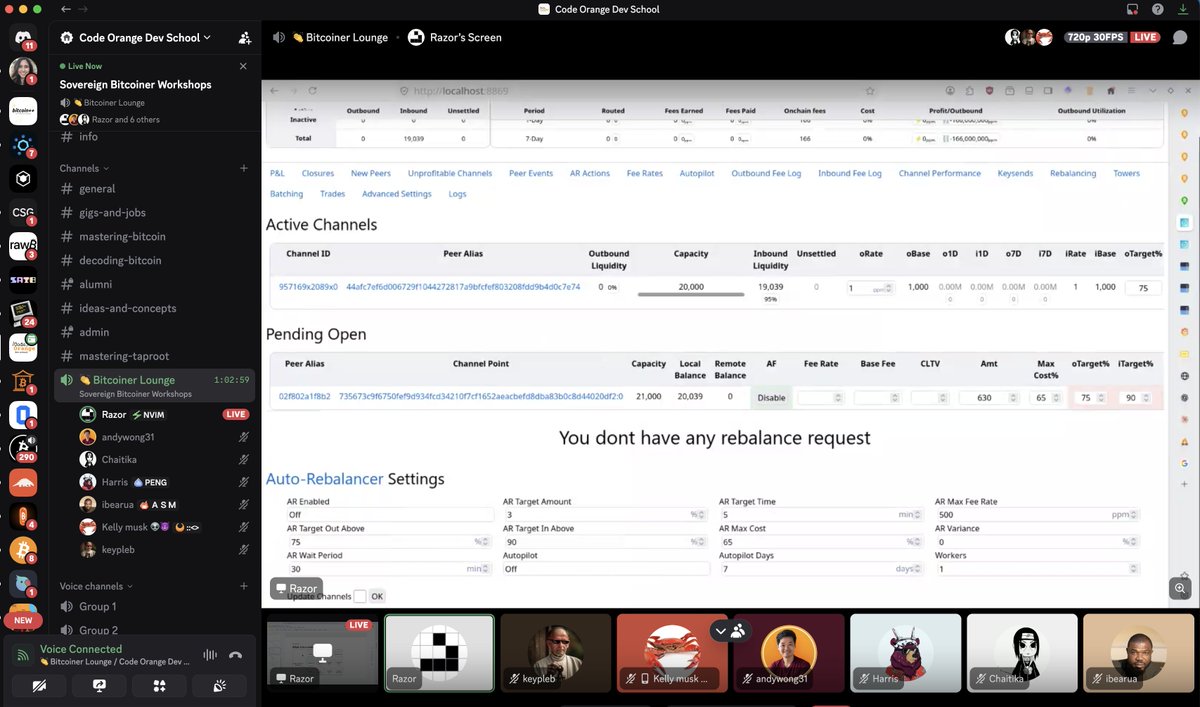Open the orange Bitcoin logo server
Image resolution: width=1200 pixels, height=707 pixels.
coord(23,550)
